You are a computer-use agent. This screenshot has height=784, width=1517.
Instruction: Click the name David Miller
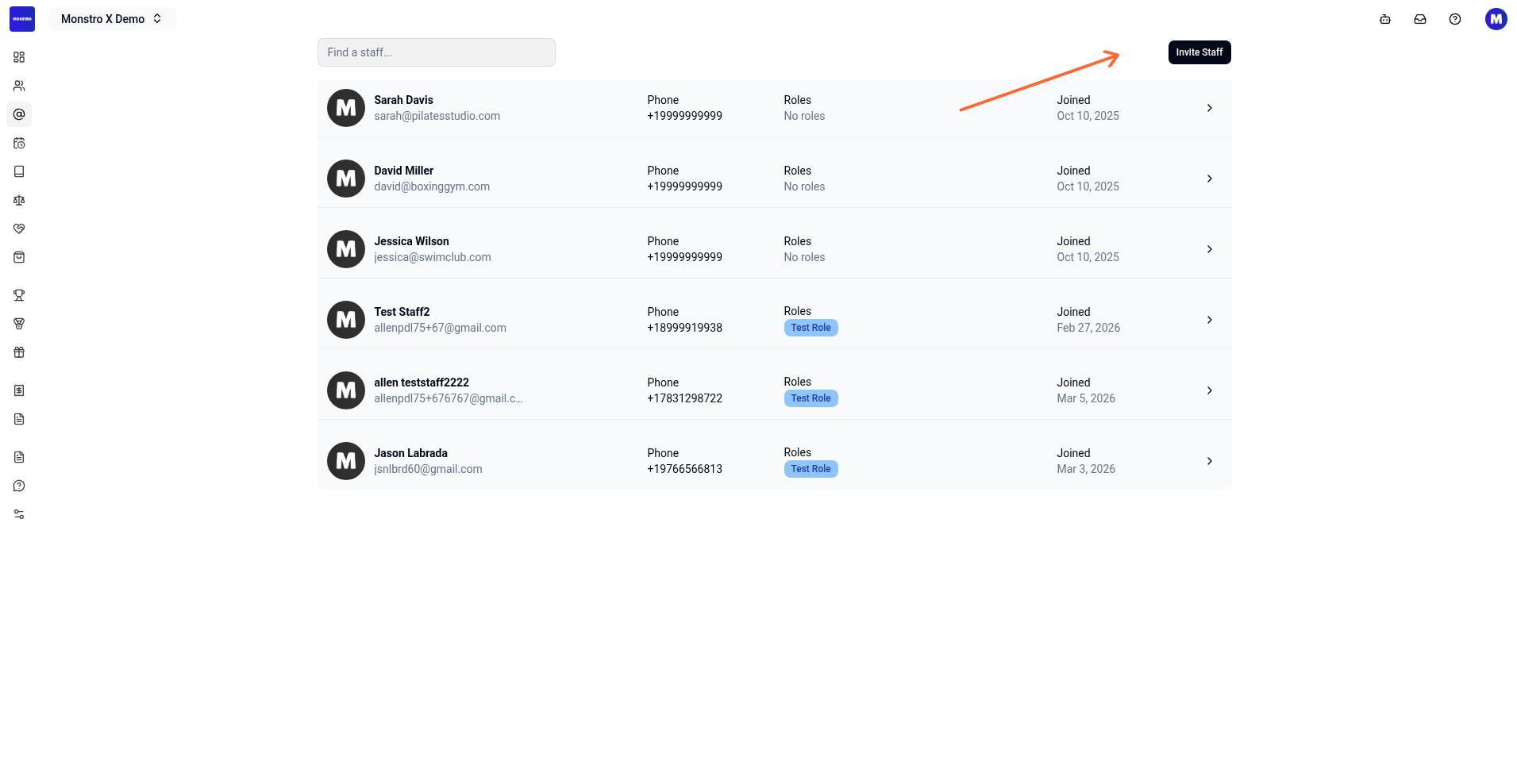coord(403,171)
